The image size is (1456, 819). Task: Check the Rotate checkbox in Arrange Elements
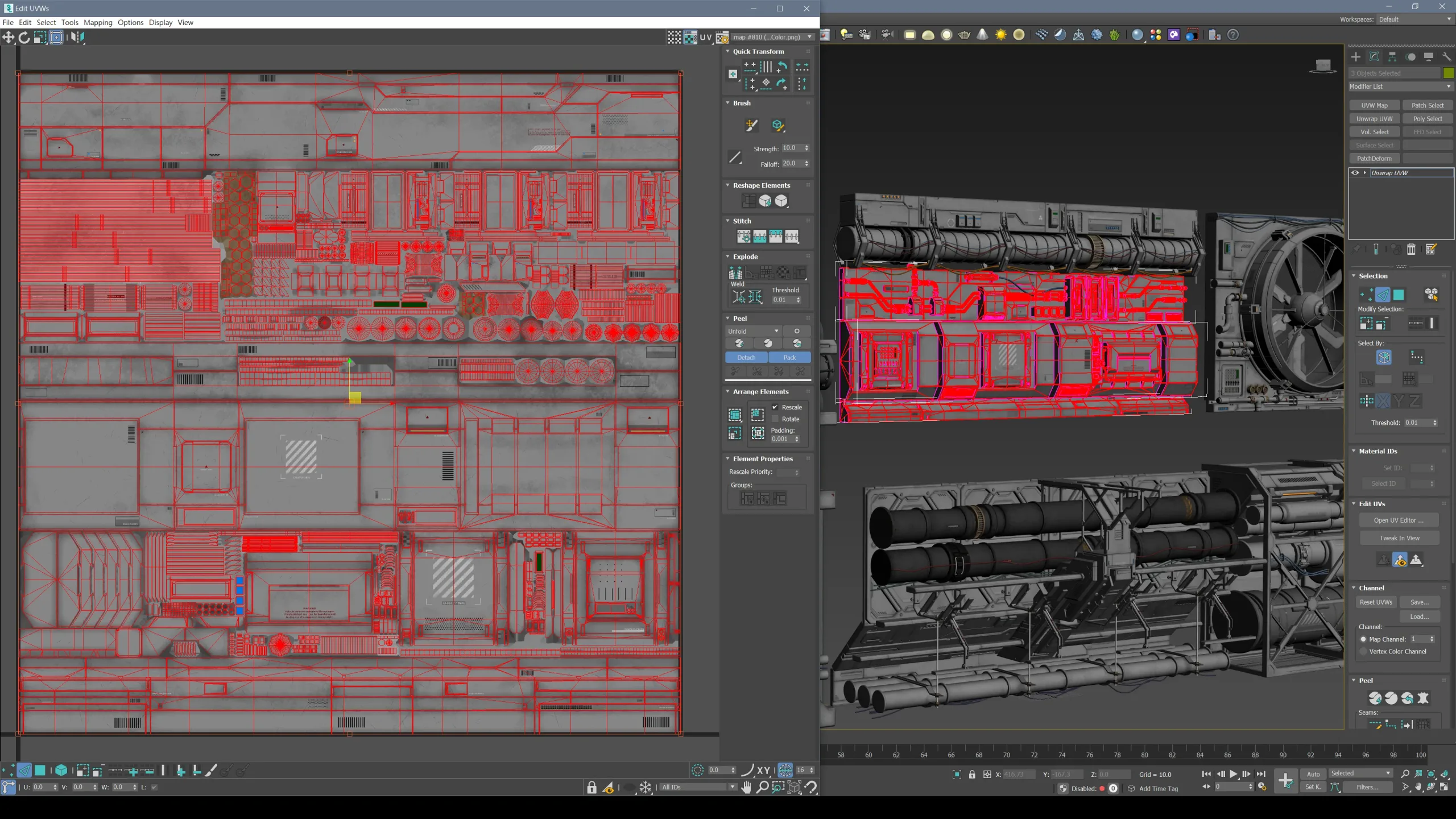point(775,419)
